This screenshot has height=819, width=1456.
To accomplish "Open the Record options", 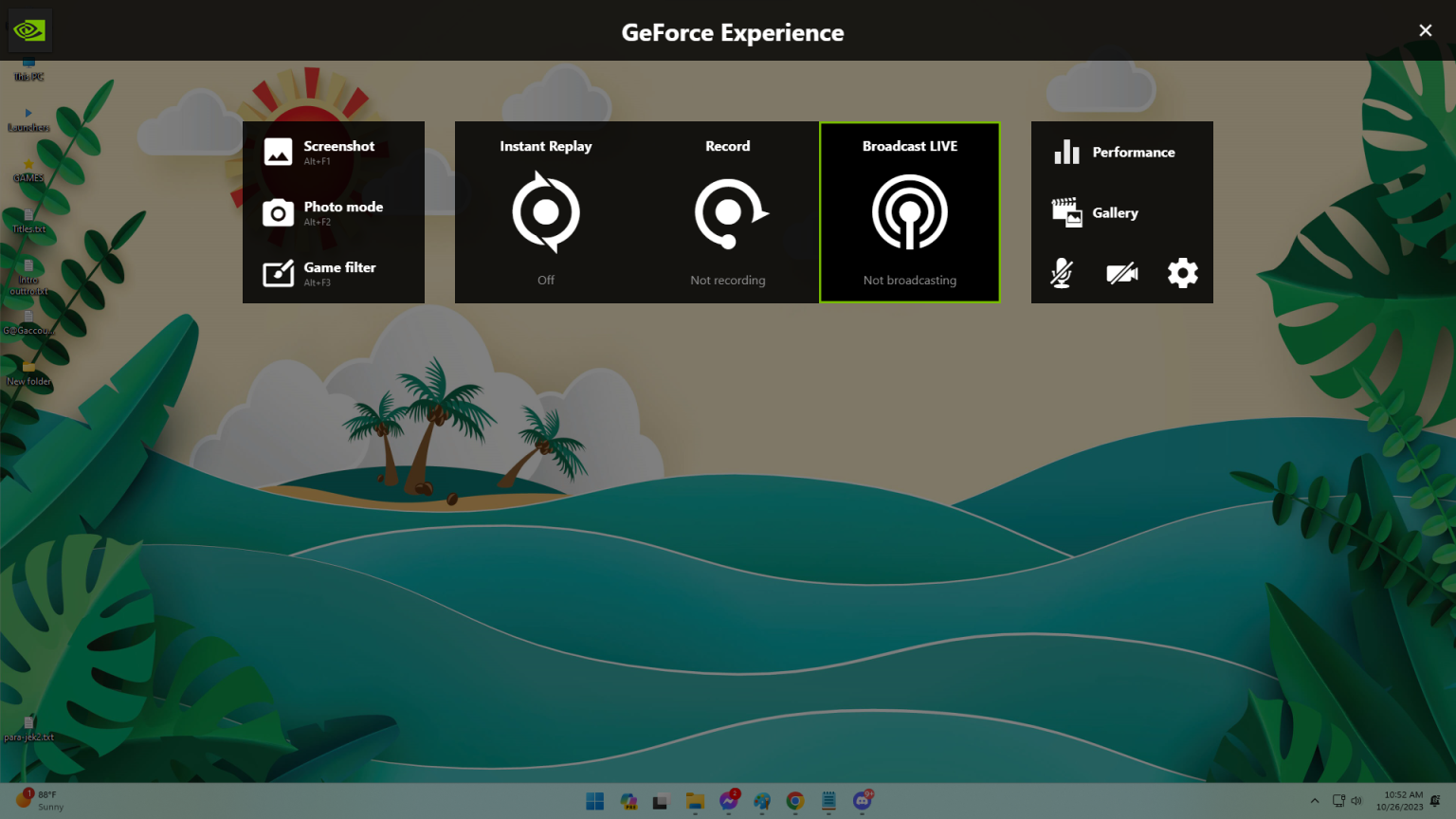I will tap(728, 212).
